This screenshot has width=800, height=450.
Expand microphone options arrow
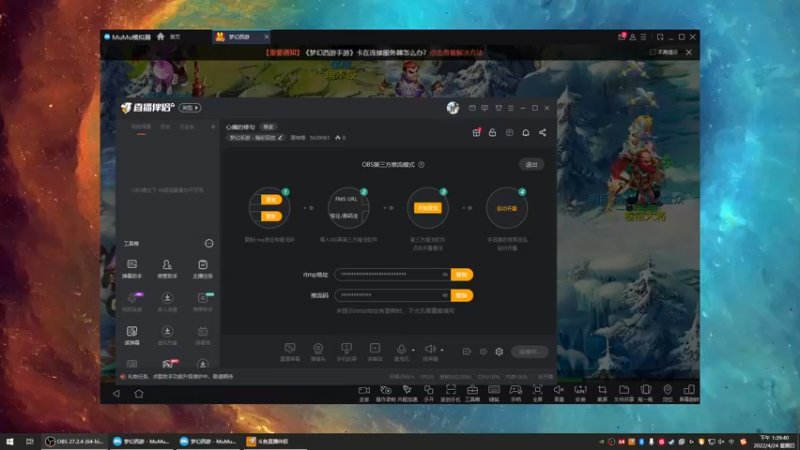click(413, 350)
